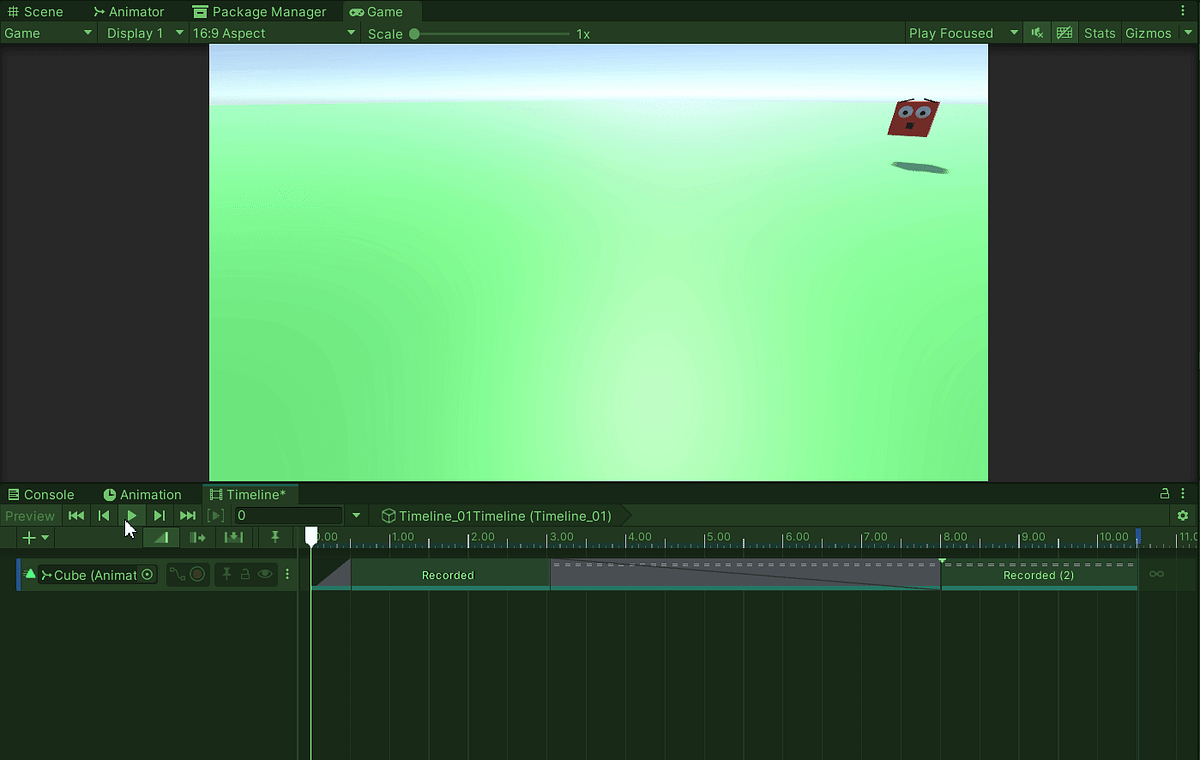
Task: Open the Add Track plus dropdown
Action: point(33,537)
